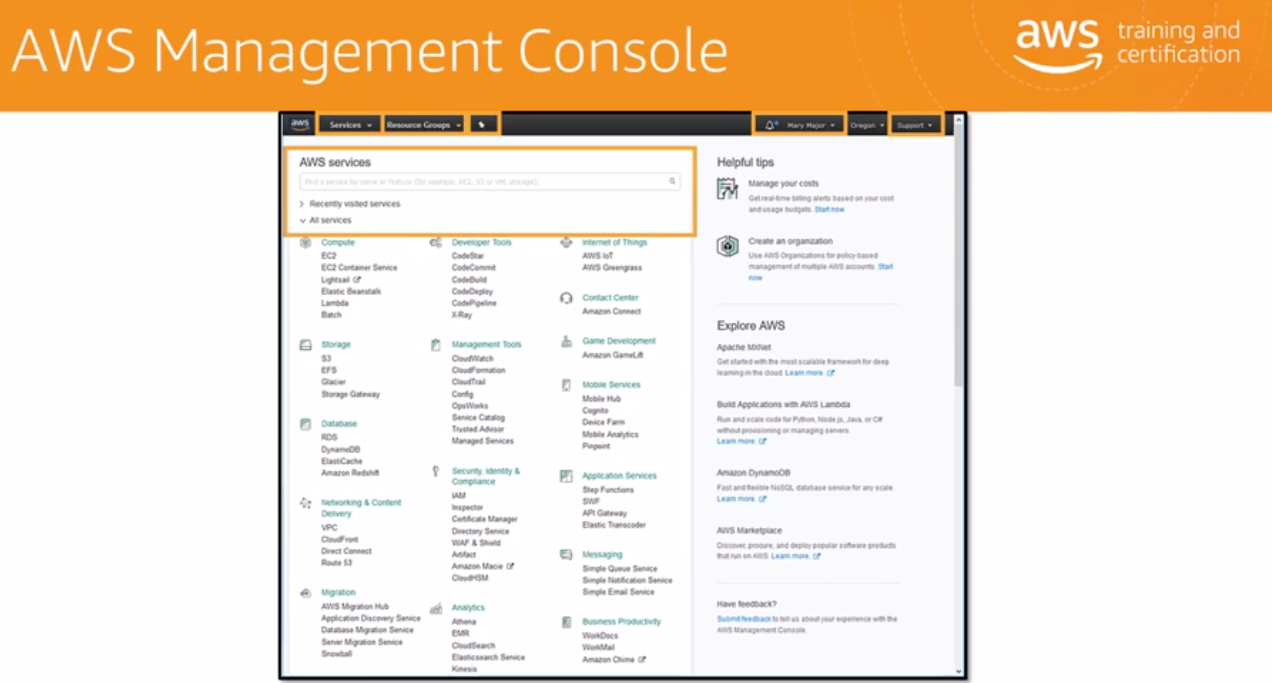This screenshot has height=683, width=1272.
Task: Click the Game Development category icon
Action: pos(566,341)
